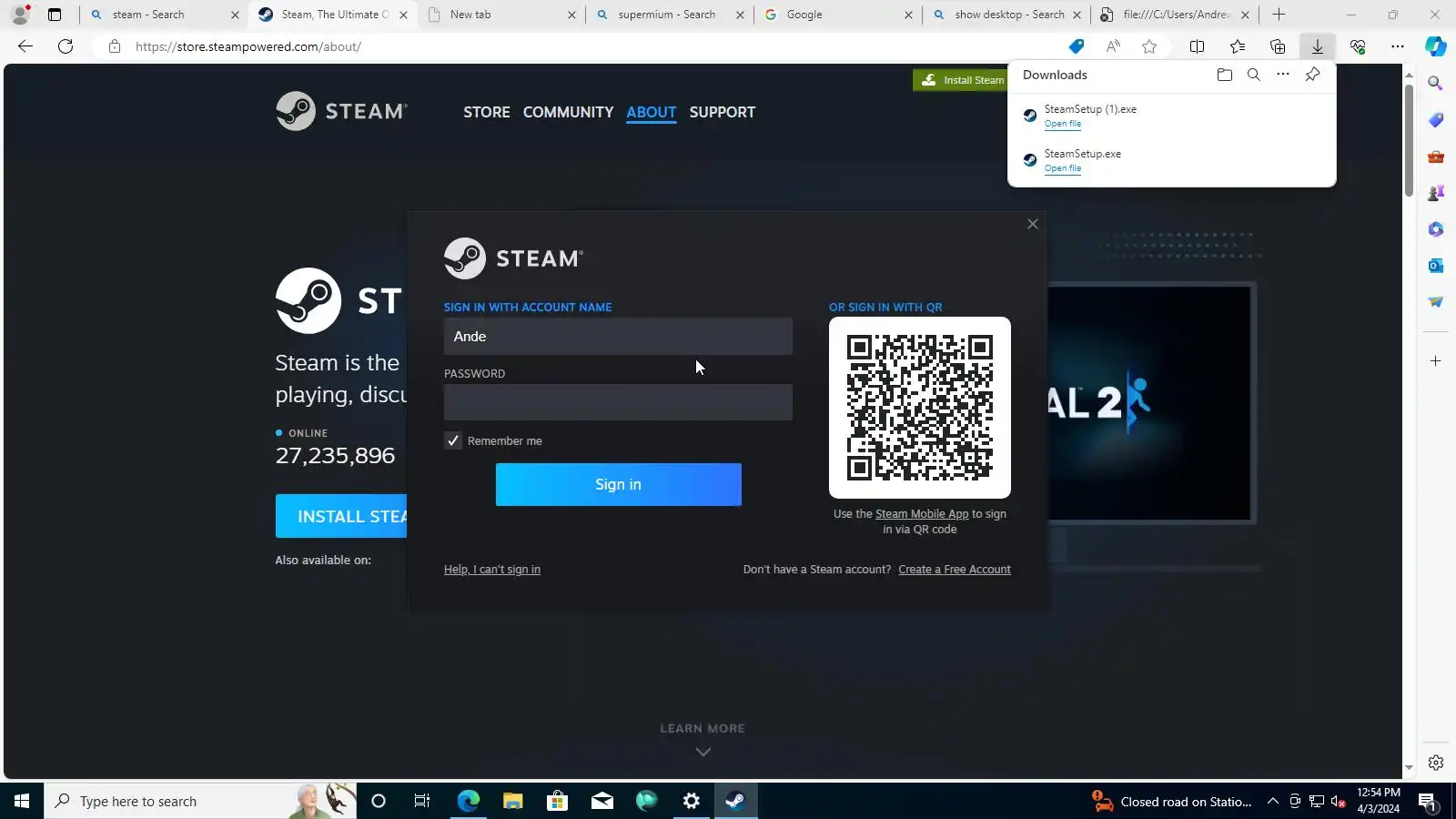Open Microsoft Store from taskbar

(557, 801)
